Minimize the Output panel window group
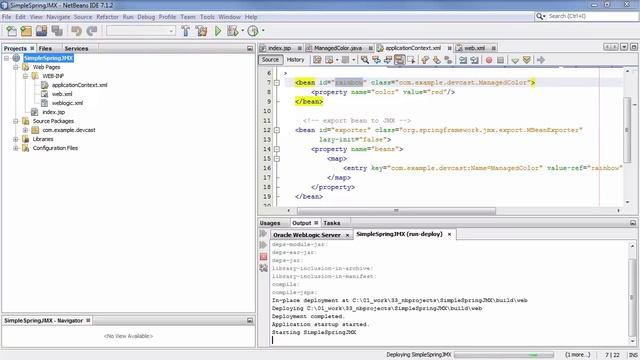Viewport: 640px width, 360px height. [633, 223]
